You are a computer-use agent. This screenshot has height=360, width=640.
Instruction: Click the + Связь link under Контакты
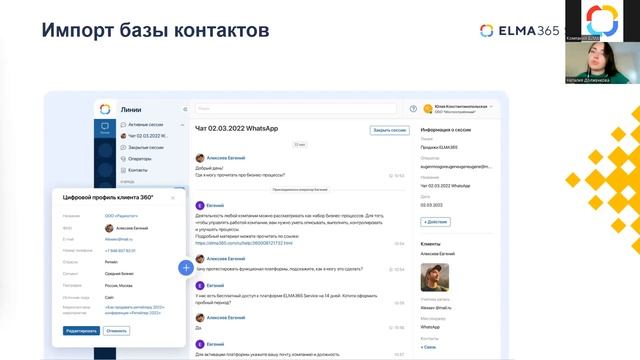(428, 347)
